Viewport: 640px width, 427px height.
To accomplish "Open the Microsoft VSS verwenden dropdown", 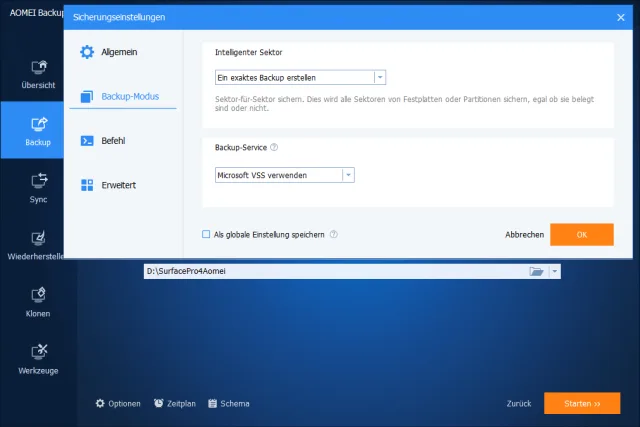I will point(348,175).
